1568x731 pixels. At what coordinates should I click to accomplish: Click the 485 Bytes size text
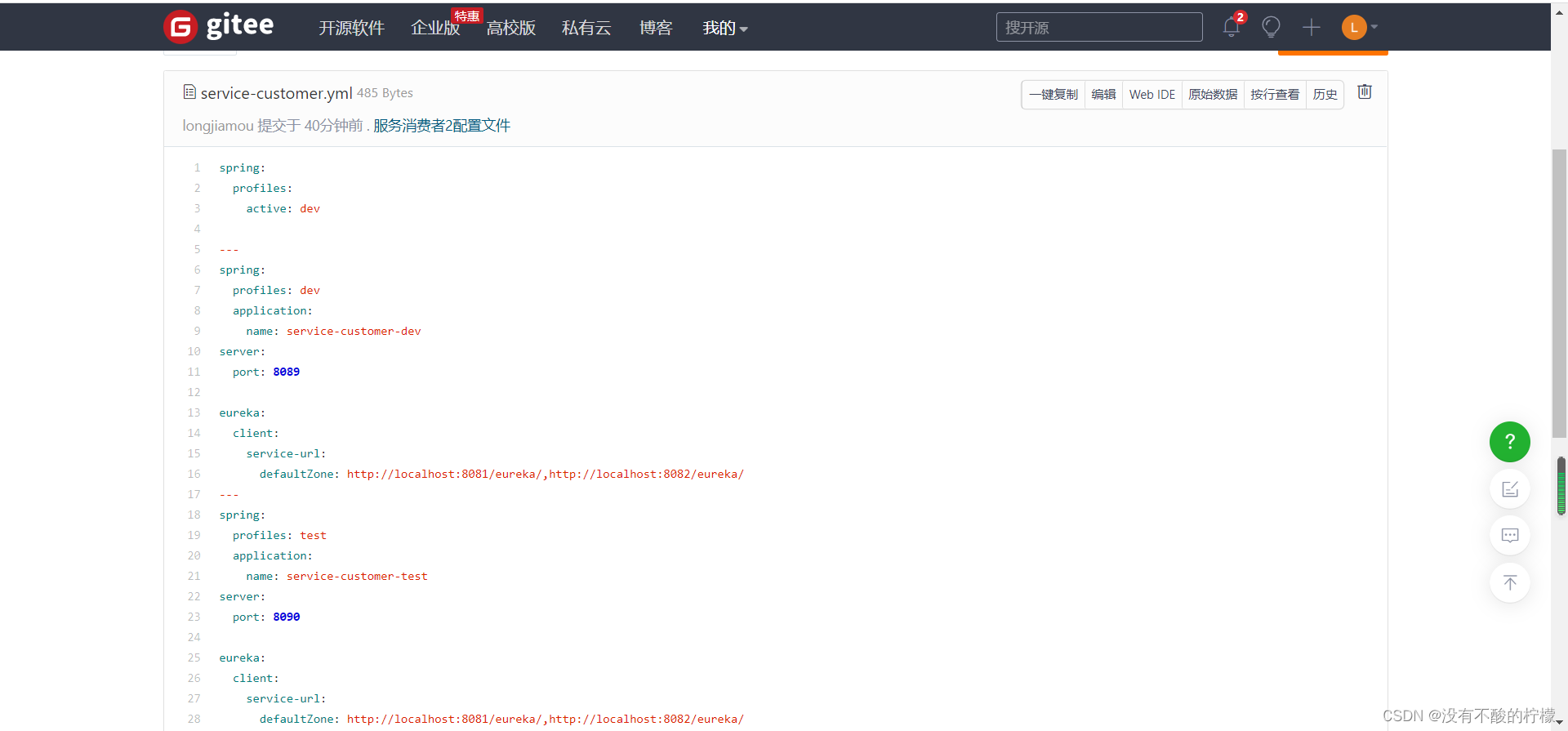pos(385,93)
